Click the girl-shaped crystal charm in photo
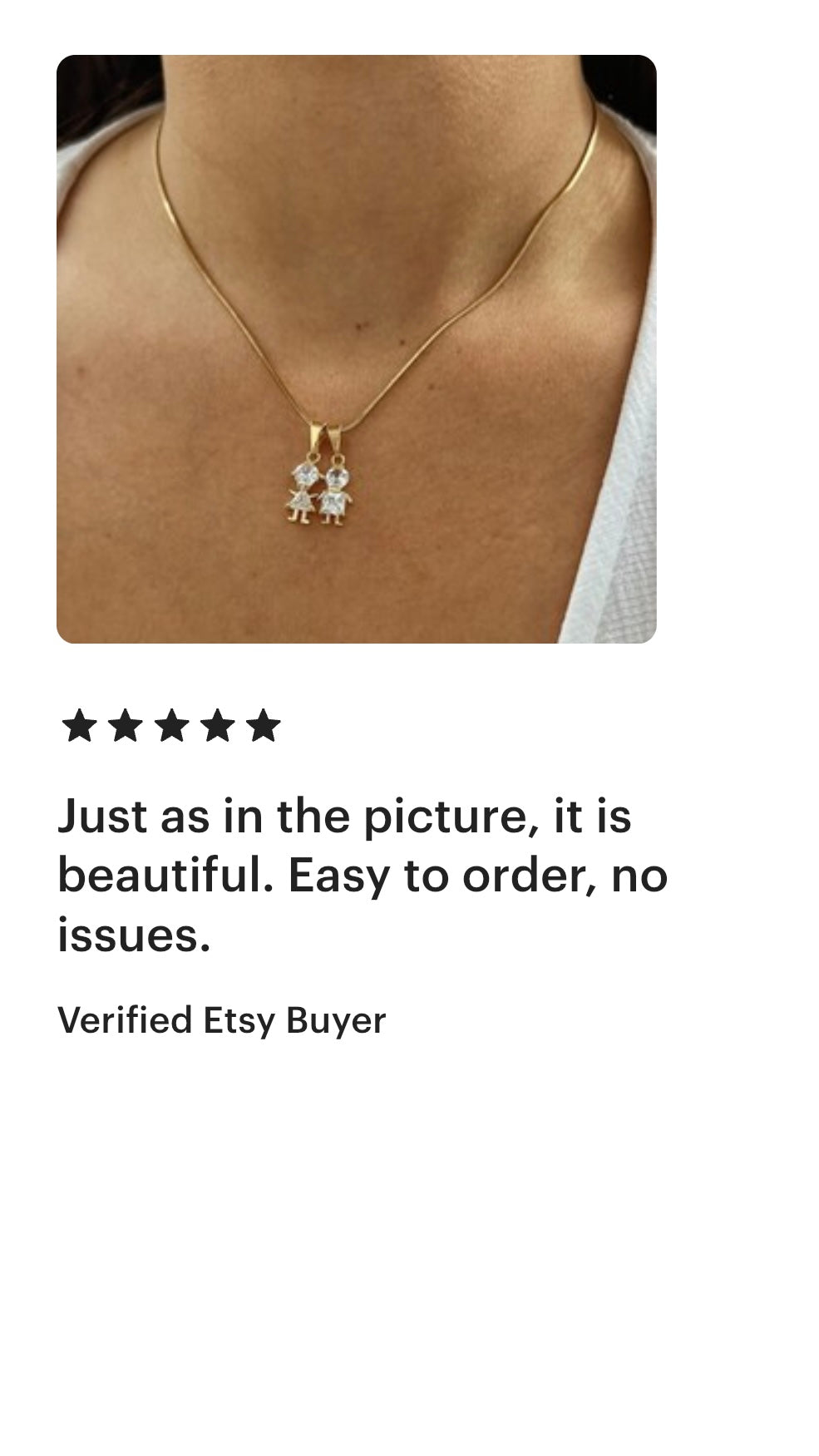Viewport: 819px width, 1456px height. click(301, 491)
